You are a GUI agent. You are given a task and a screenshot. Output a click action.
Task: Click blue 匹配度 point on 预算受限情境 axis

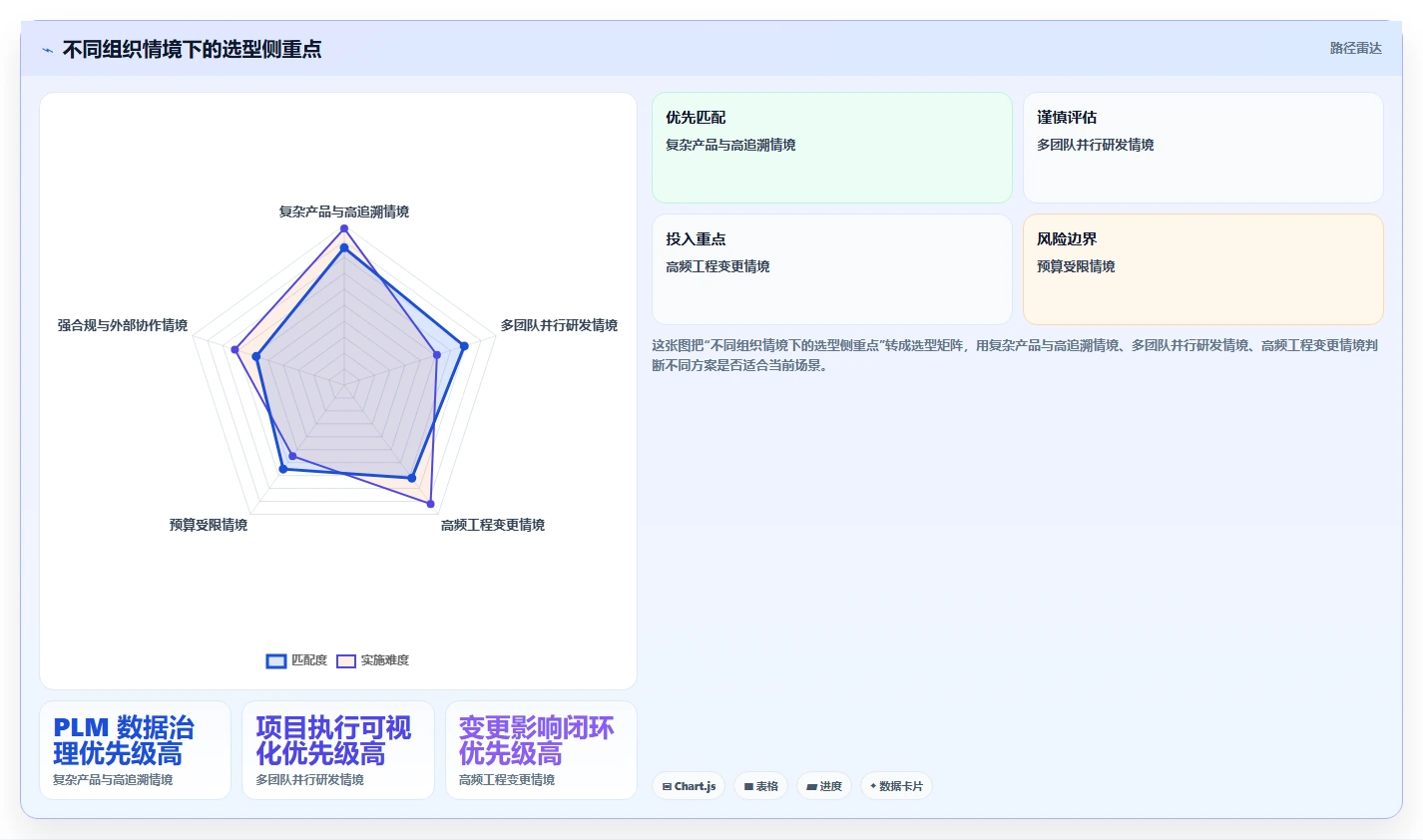click(282, 468)
